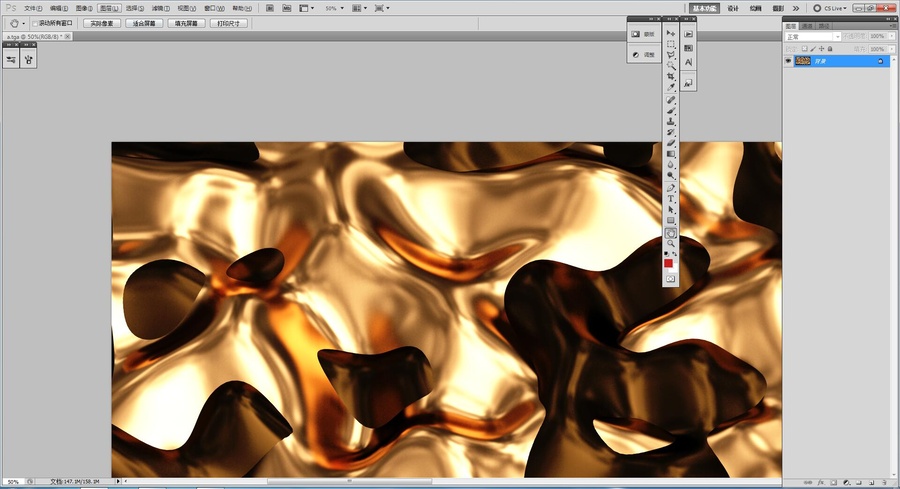The width and height of the screenshot is (900, 489).
Task: Select the Rectangle shape tool
Action: tap(670, 221)
